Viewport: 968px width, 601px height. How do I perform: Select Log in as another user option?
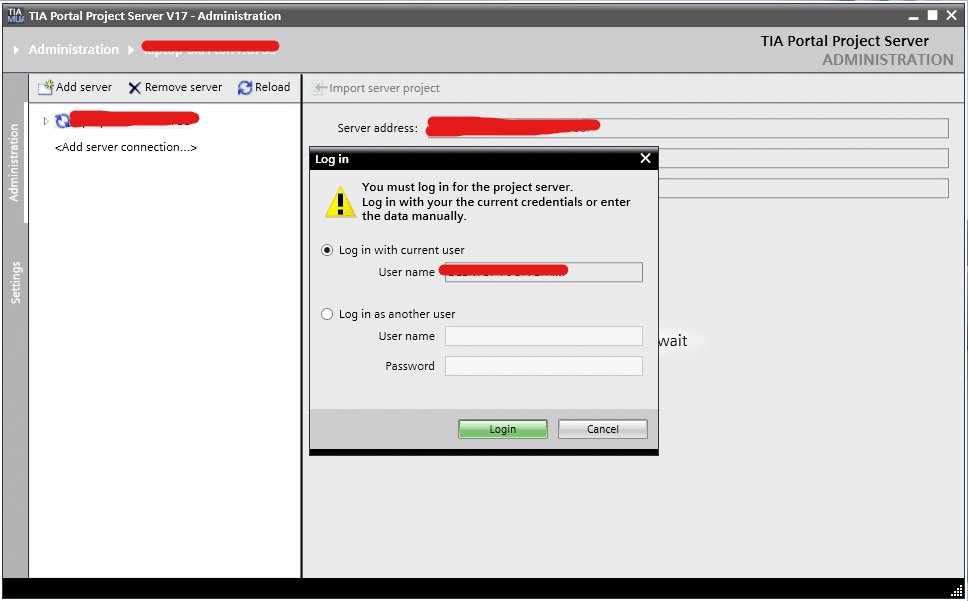(x=327, y=314)
